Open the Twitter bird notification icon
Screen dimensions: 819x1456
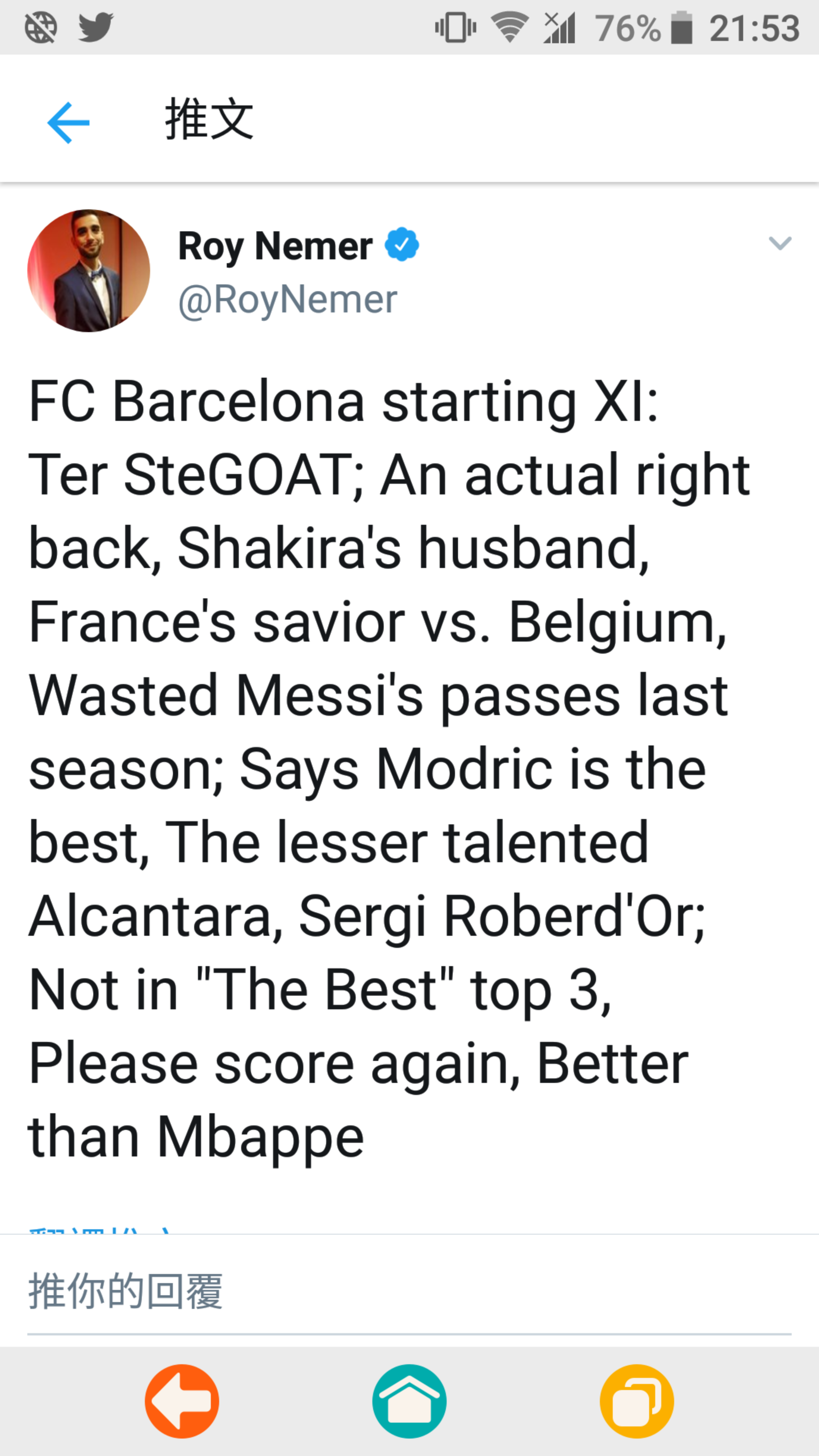[x=96, y=27]
